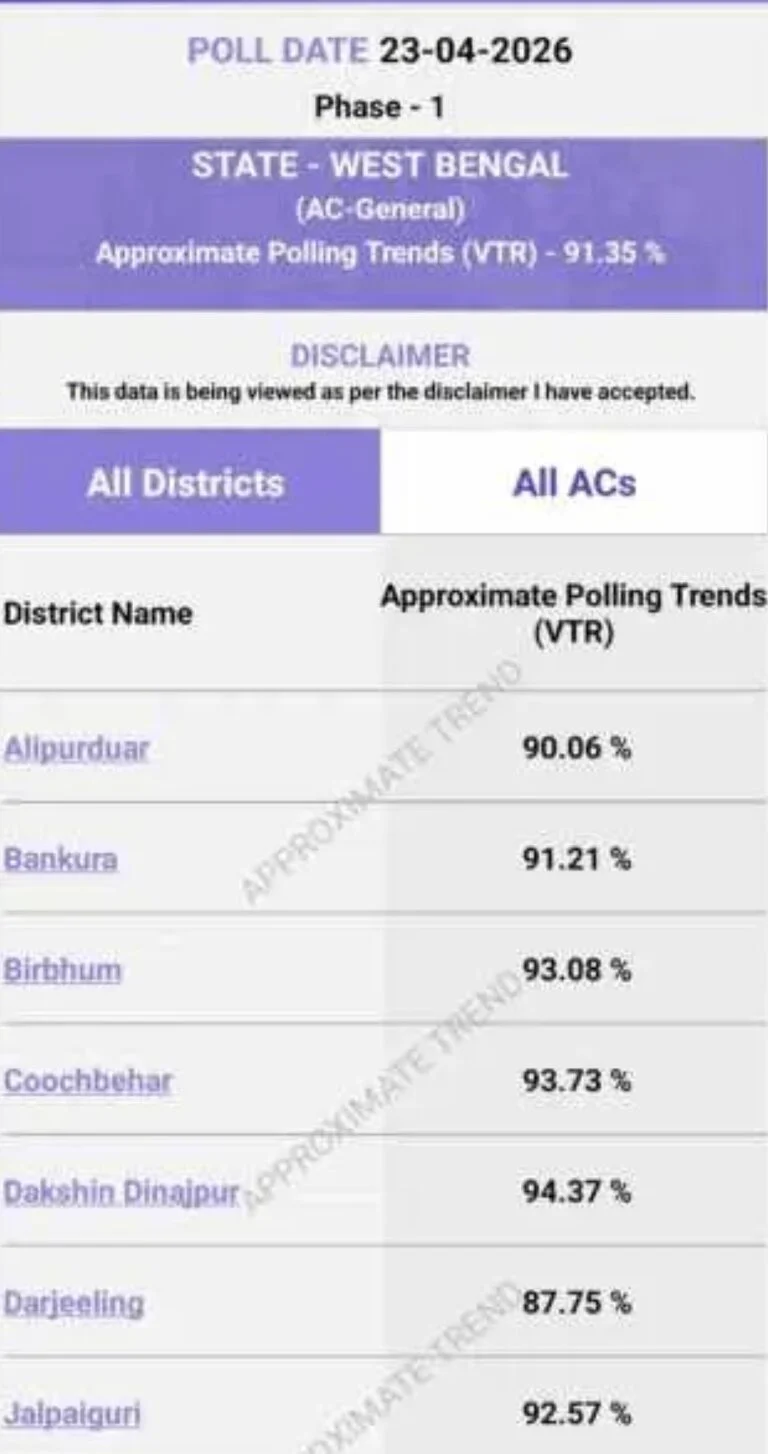Viewport: 768px width, 1454px height.
Task: Select the Bankura district link
Action: 61,859
